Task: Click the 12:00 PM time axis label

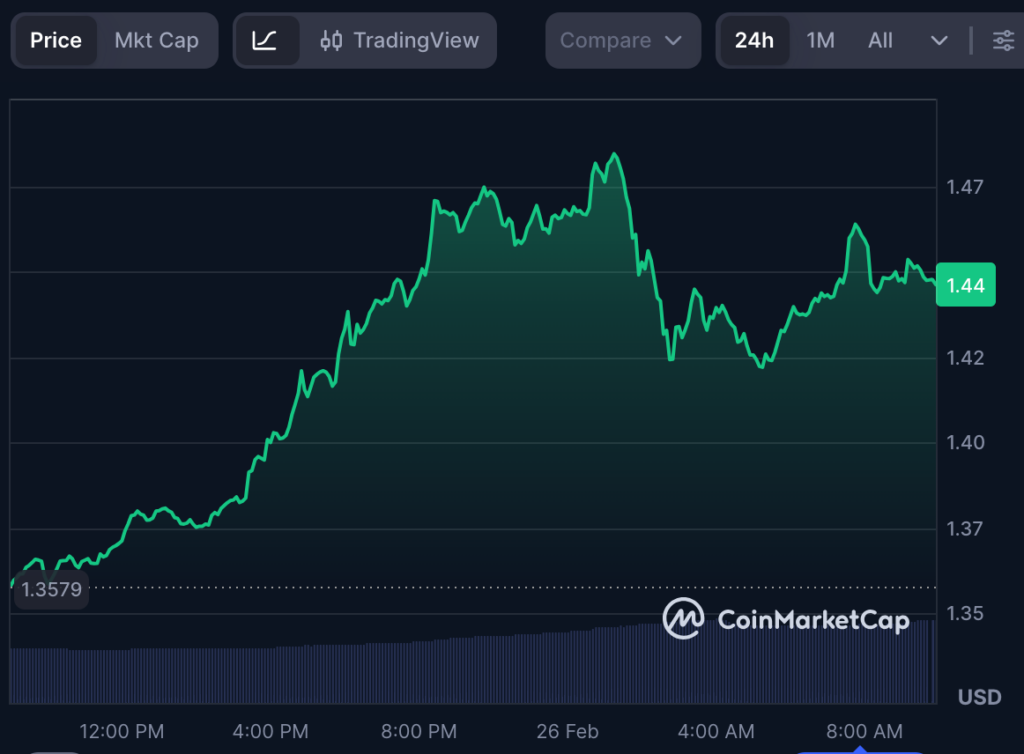Action: [x=122, y=732]
